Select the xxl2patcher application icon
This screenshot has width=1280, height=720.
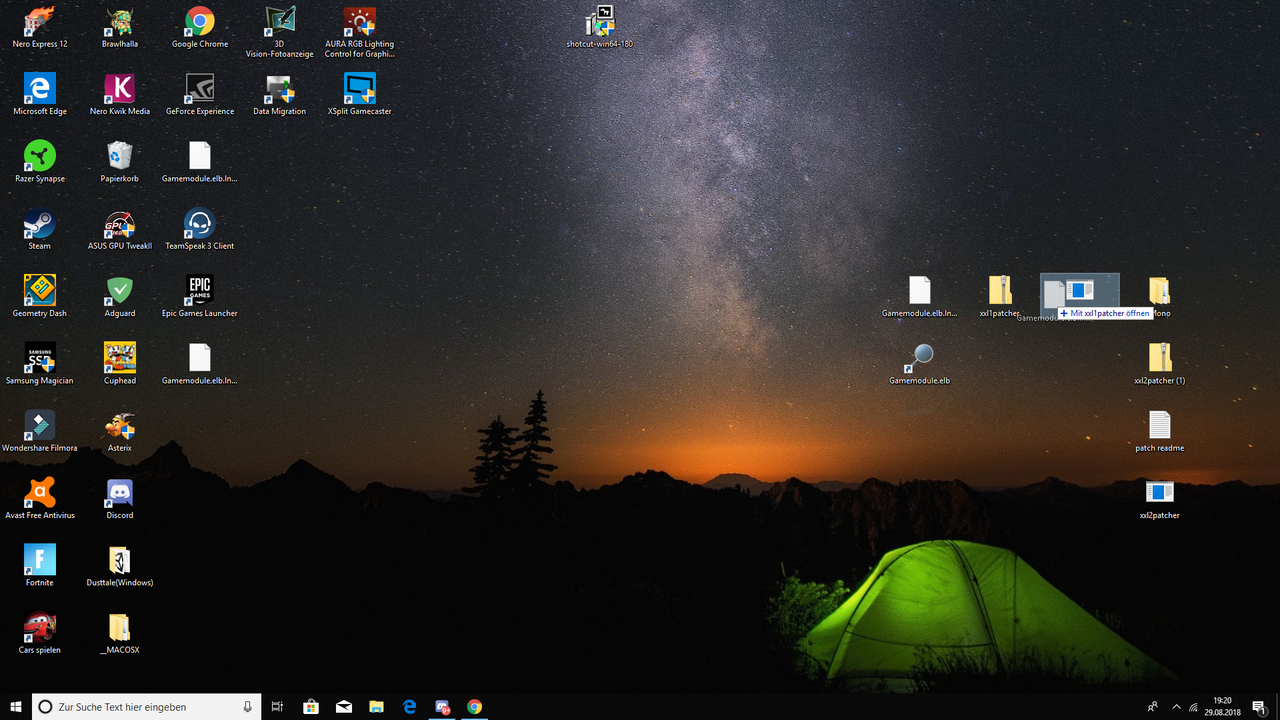tap(1160, 498)
